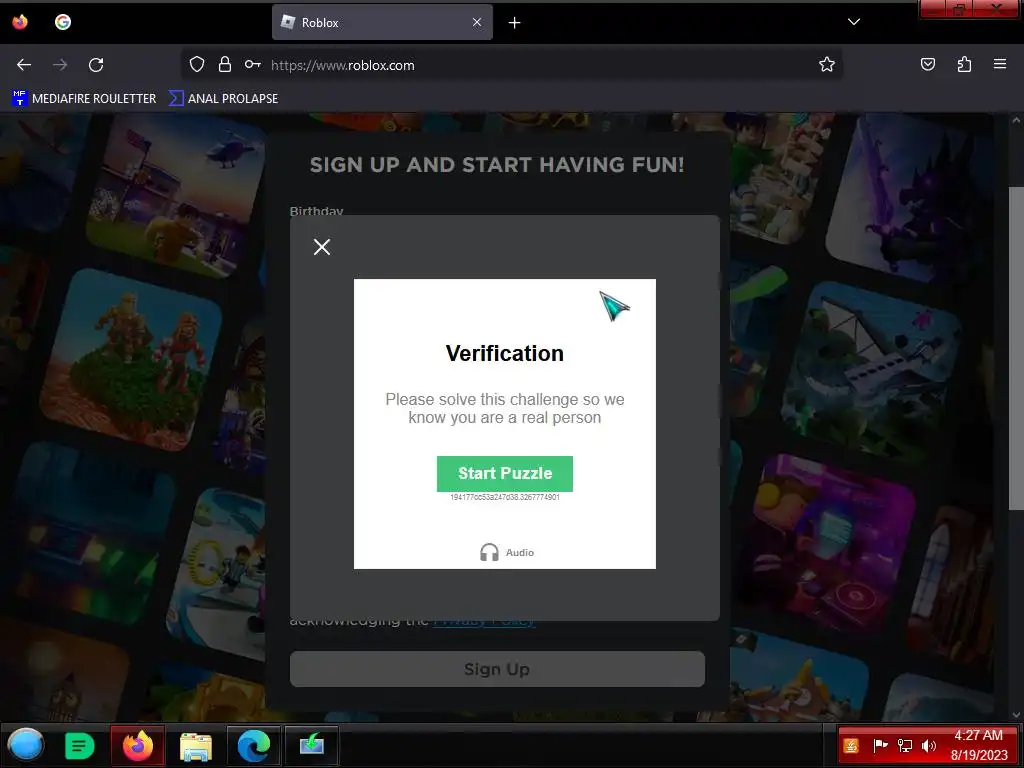Close the verification dialog with the X
This screenshot has width=1024, height=768.
click(322, 247)
